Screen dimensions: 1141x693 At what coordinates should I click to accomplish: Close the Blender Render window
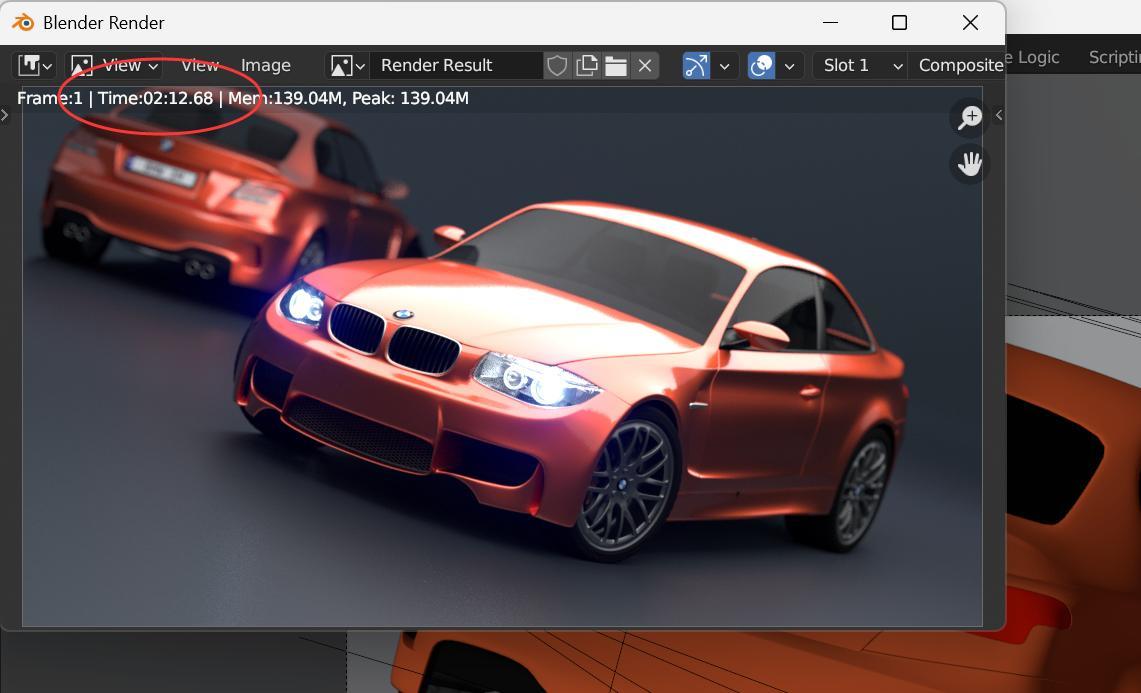pos(970,23)
